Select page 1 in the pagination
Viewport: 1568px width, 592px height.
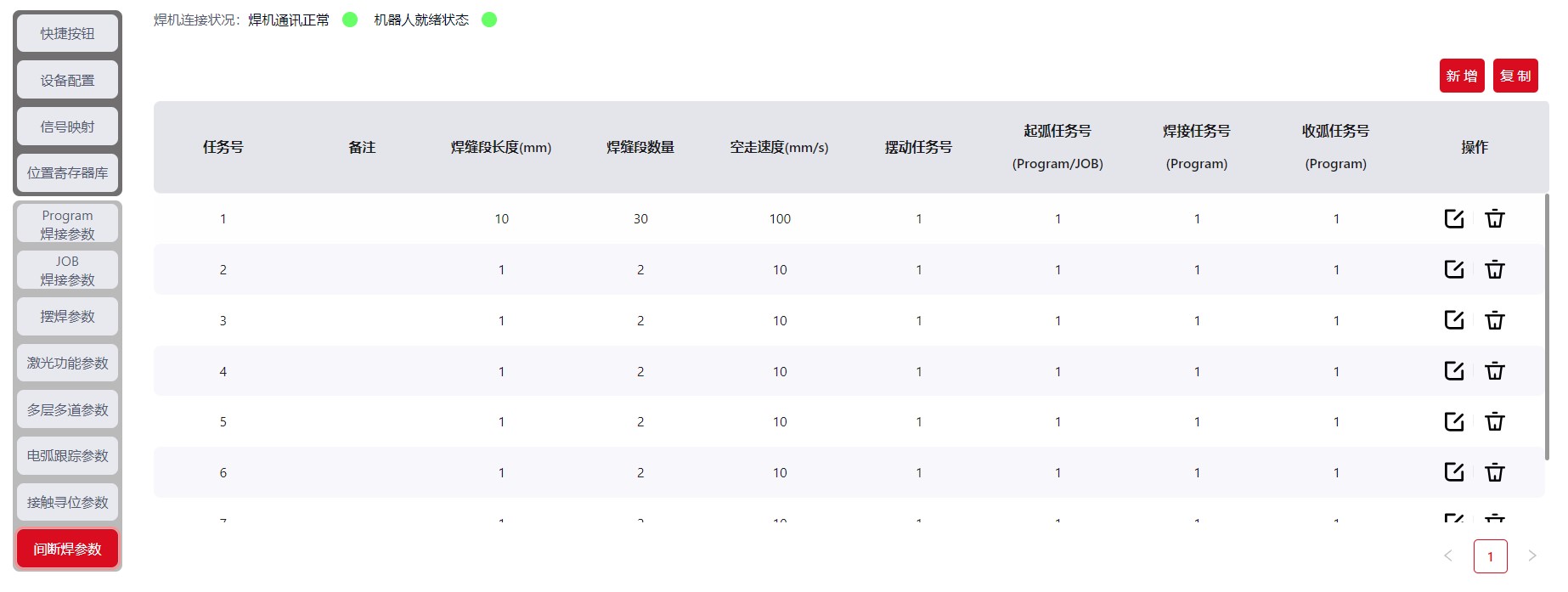click(x=1490, y=556)
